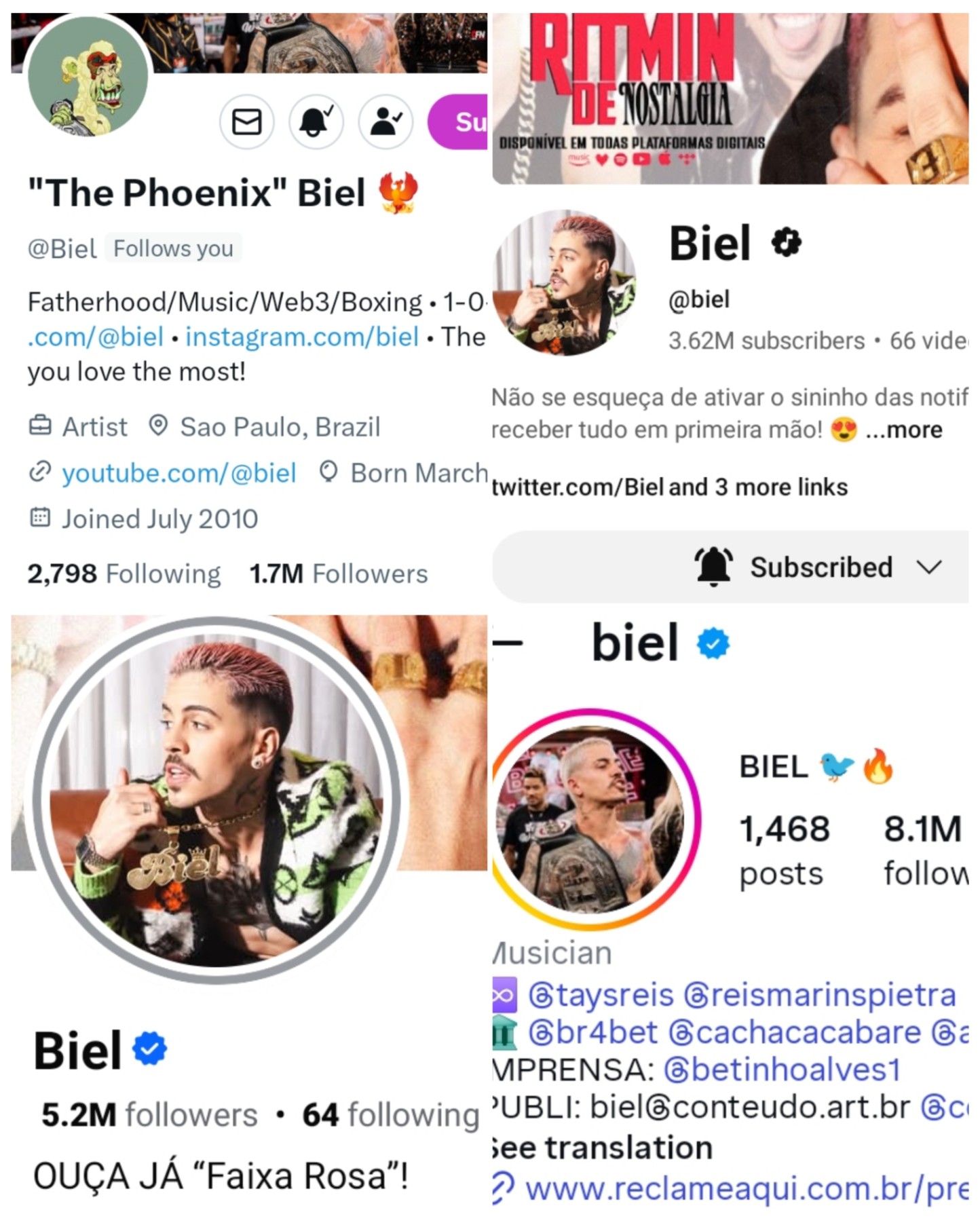The width and height of the screenshot is (980, 1225).
Task: Open twitter.com/Biel and 3 more links
Action: click(x=670, y=487)
